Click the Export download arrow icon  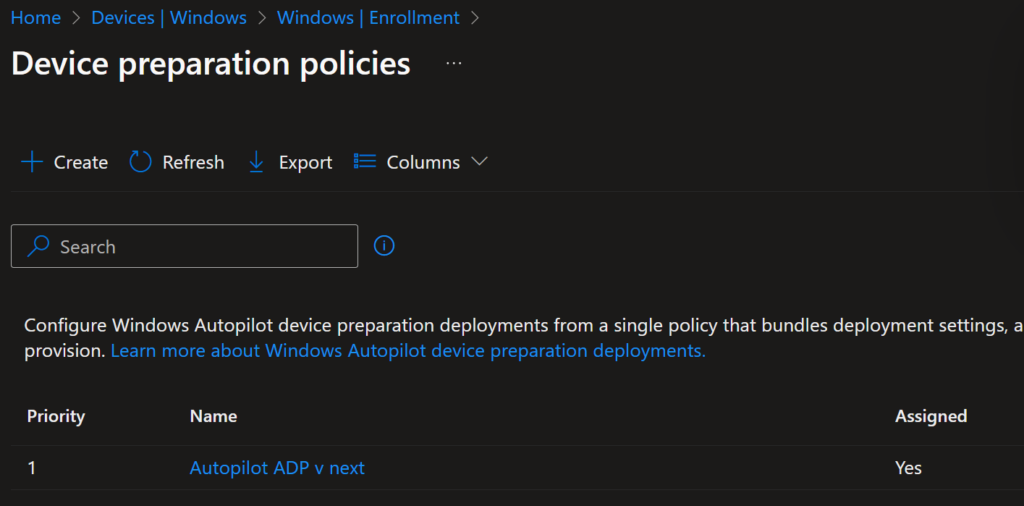(257, 162)
